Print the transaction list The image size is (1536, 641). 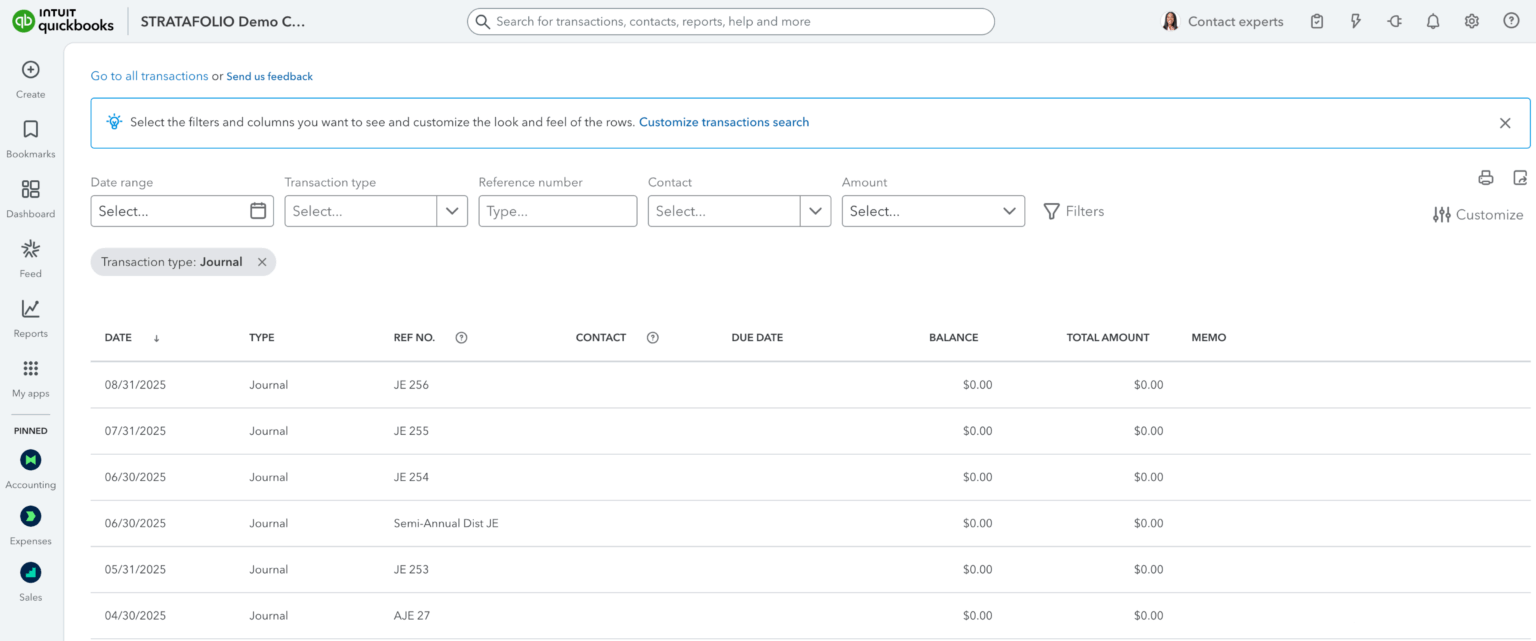[1486, 177]
